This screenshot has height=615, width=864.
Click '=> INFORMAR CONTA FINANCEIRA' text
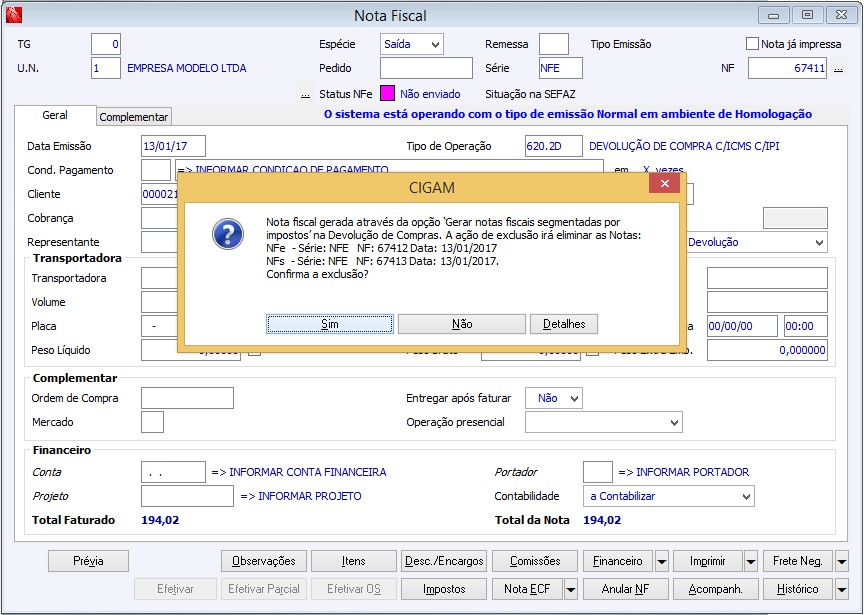coord(299,472)
